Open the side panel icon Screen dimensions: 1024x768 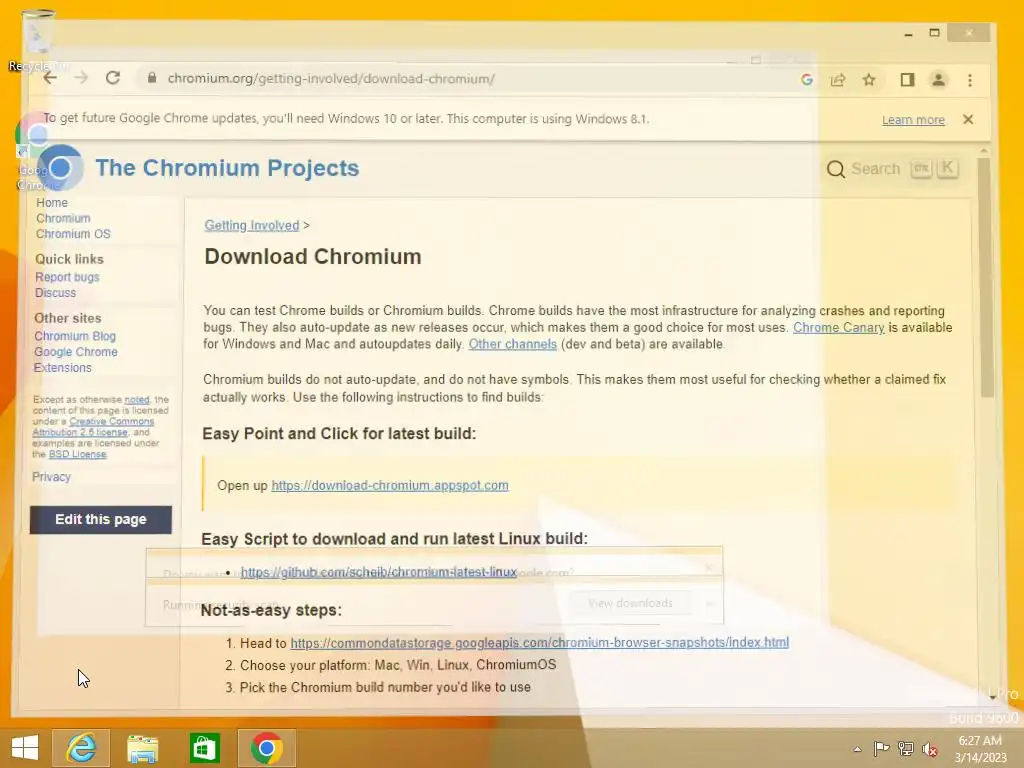pos(907,80)
